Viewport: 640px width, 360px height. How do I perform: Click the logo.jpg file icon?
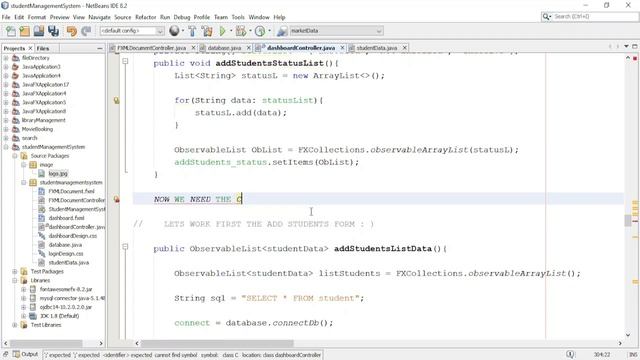[42, 173]
